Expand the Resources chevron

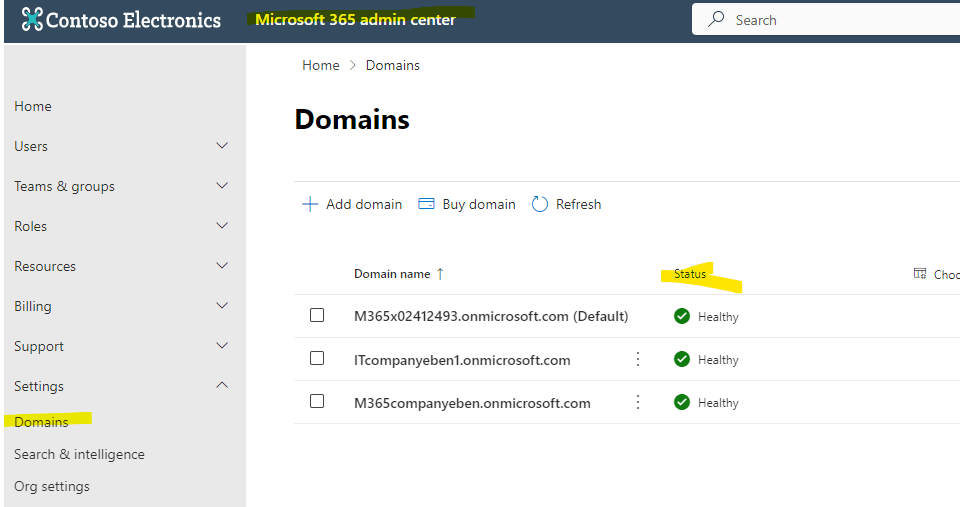click(222, 266)
